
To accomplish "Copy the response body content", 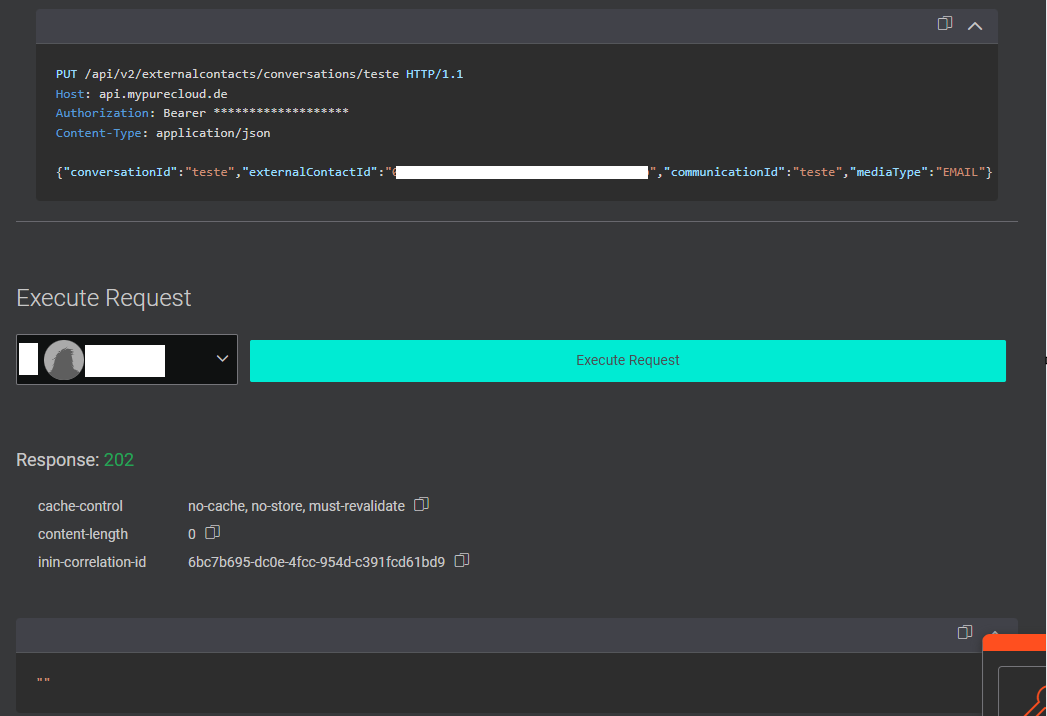I will (x=964, y=632).
